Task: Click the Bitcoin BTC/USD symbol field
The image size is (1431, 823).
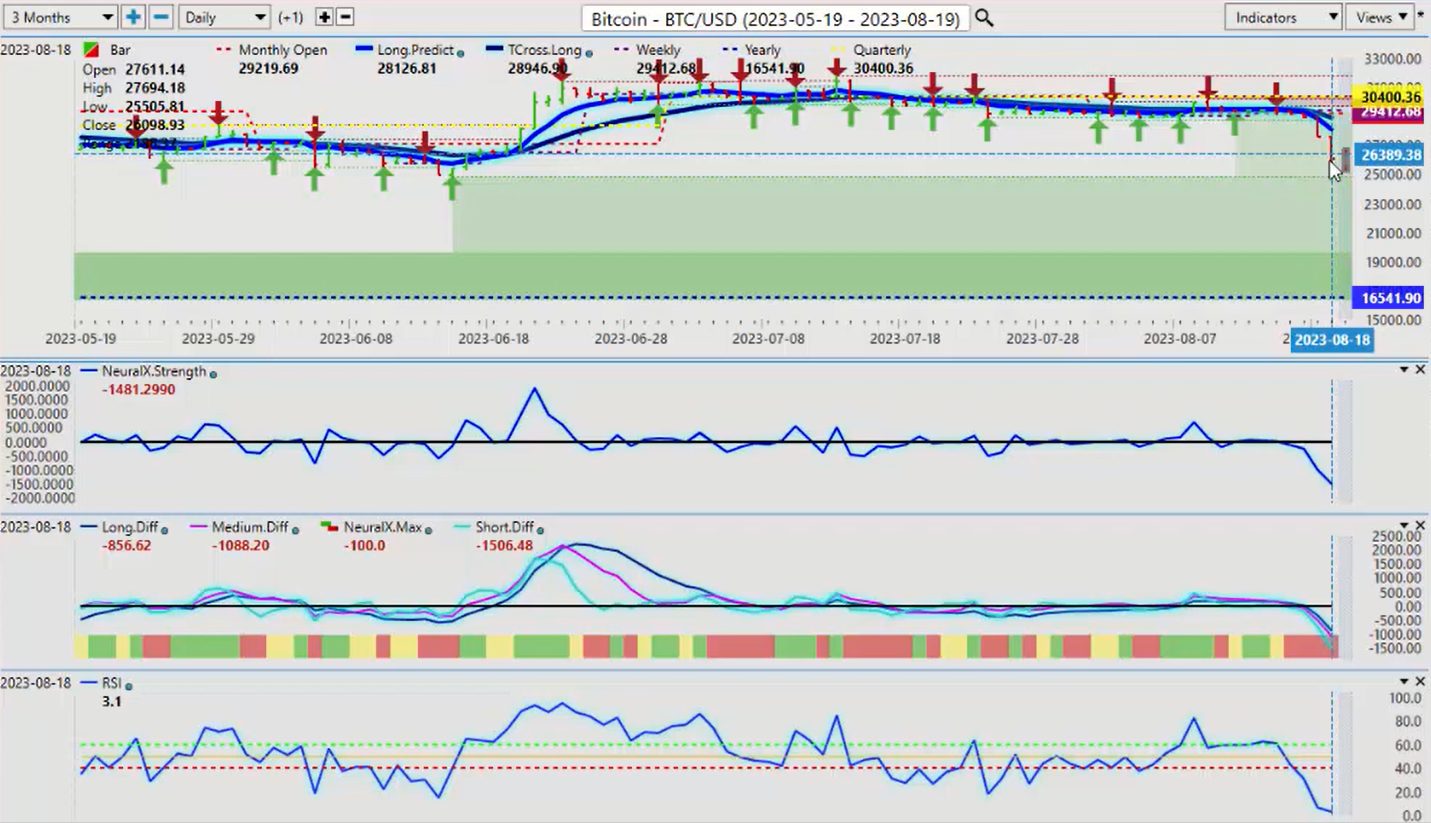Action: (x=775, y=18)
